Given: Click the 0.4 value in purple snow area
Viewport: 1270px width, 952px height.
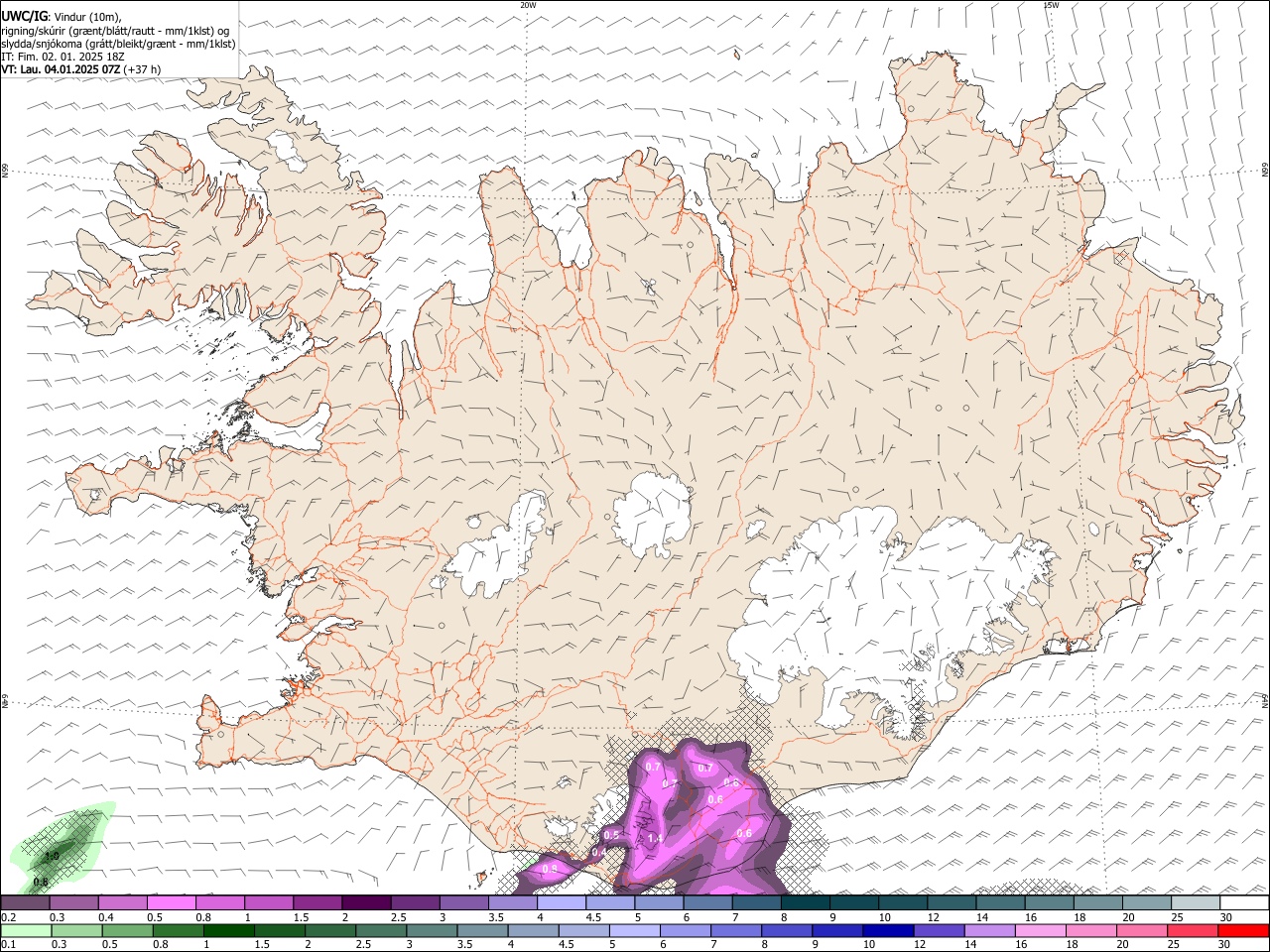Looking at the screenshot, I should [x=598, y=852].
